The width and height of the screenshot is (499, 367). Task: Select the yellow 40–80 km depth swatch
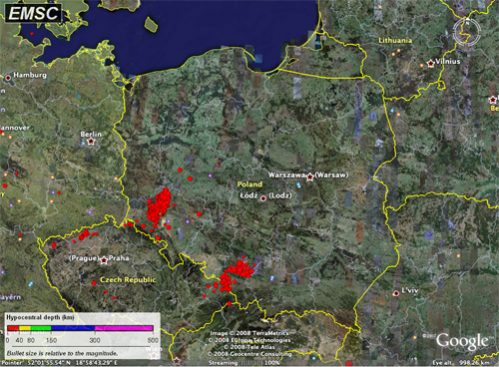[25, 328]
